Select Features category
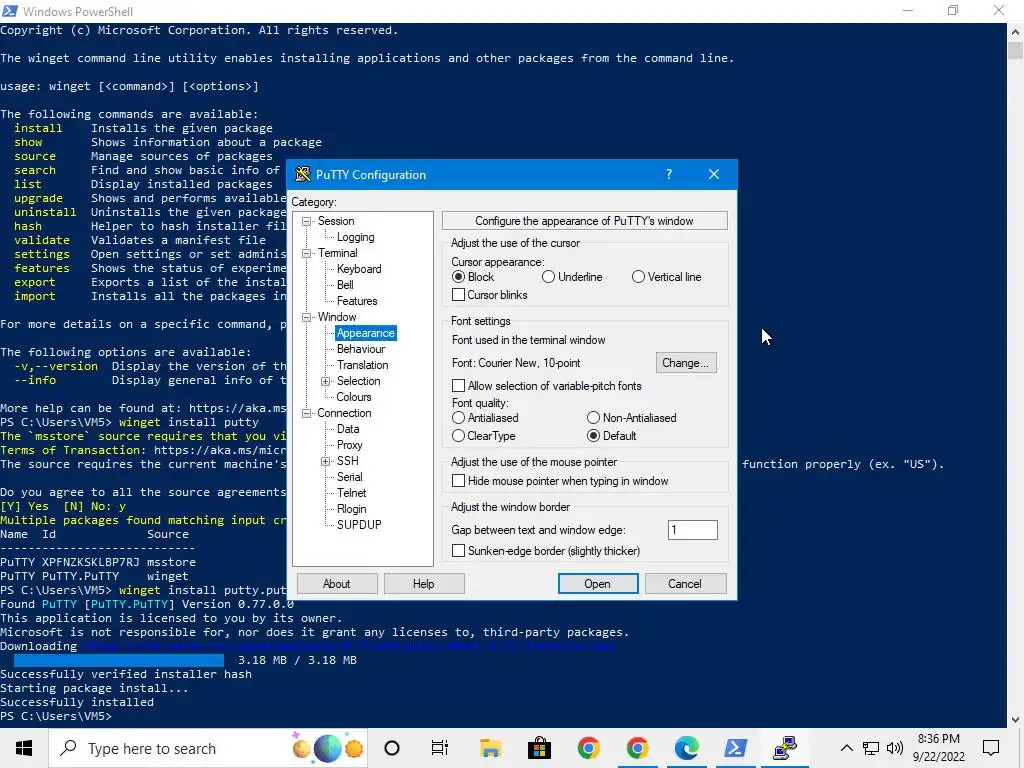 pyautogui.click(x=357, y=301)
